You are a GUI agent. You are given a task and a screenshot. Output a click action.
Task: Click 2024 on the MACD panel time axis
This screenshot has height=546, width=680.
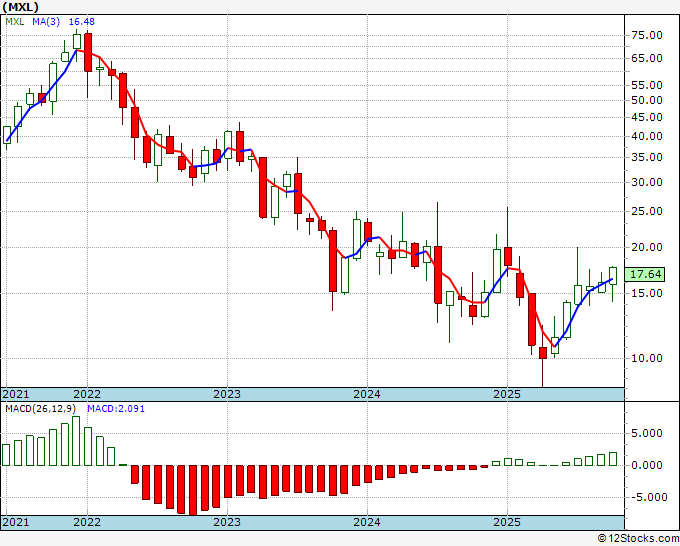pyautogui.click(x=367, y=522)
